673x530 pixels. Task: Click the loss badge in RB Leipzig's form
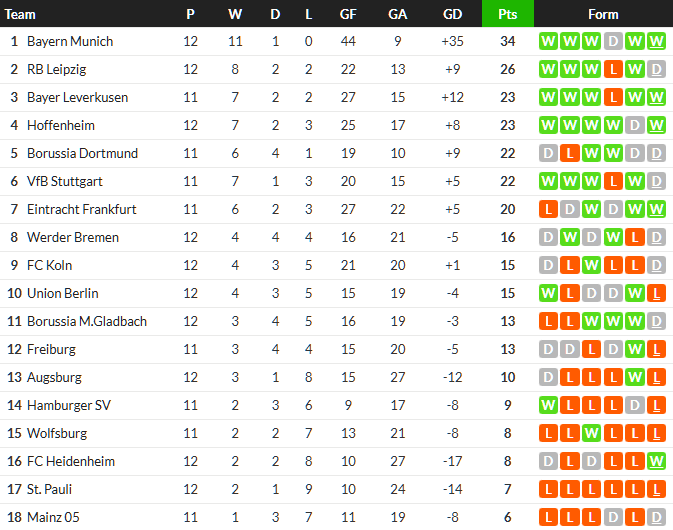point(613,70)
